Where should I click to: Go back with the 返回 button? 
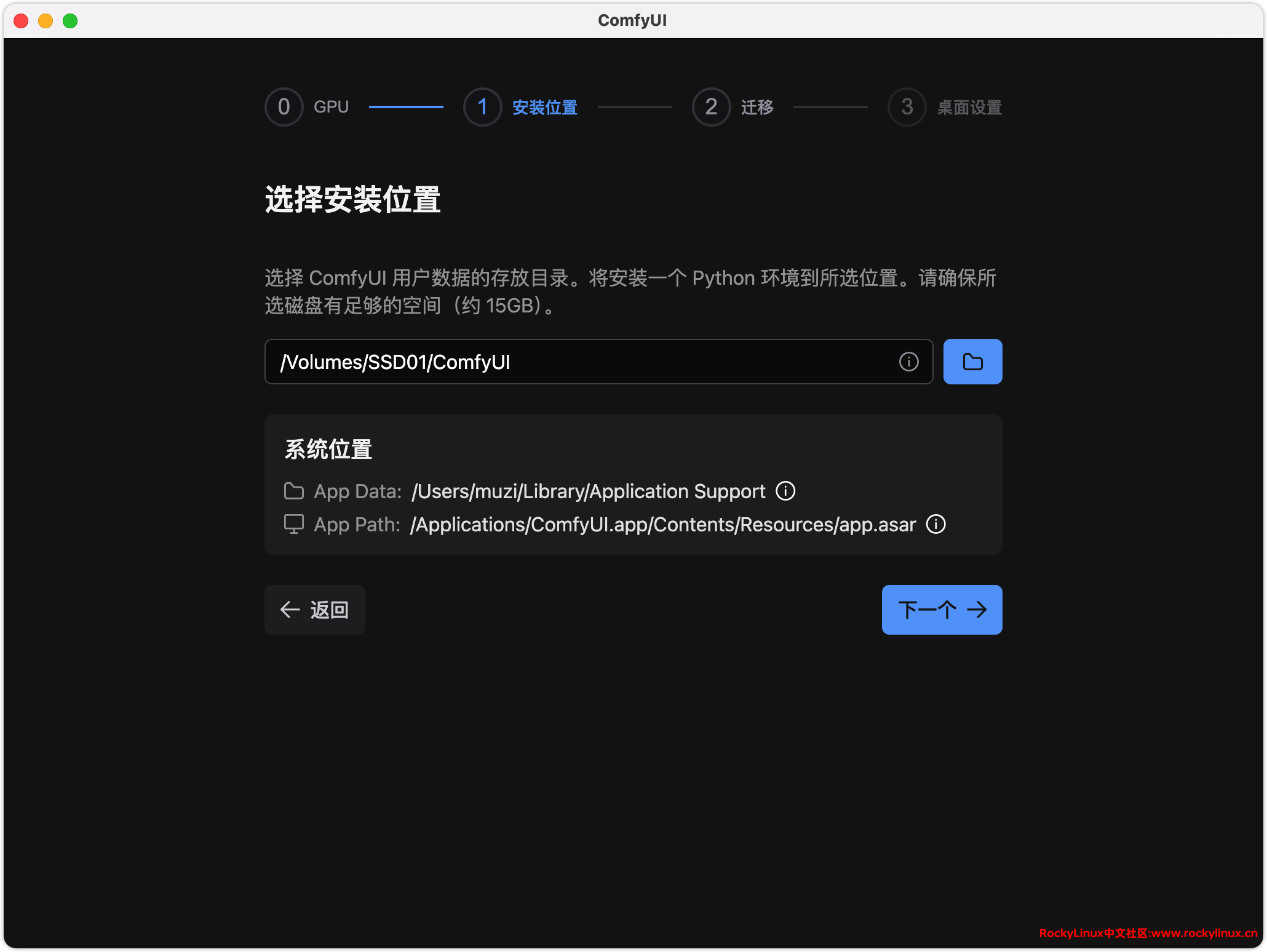coord(315,609)
